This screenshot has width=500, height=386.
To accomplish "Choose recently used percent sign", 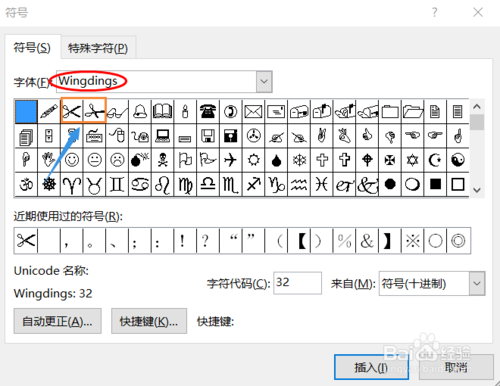I will (x=344, y=241).
